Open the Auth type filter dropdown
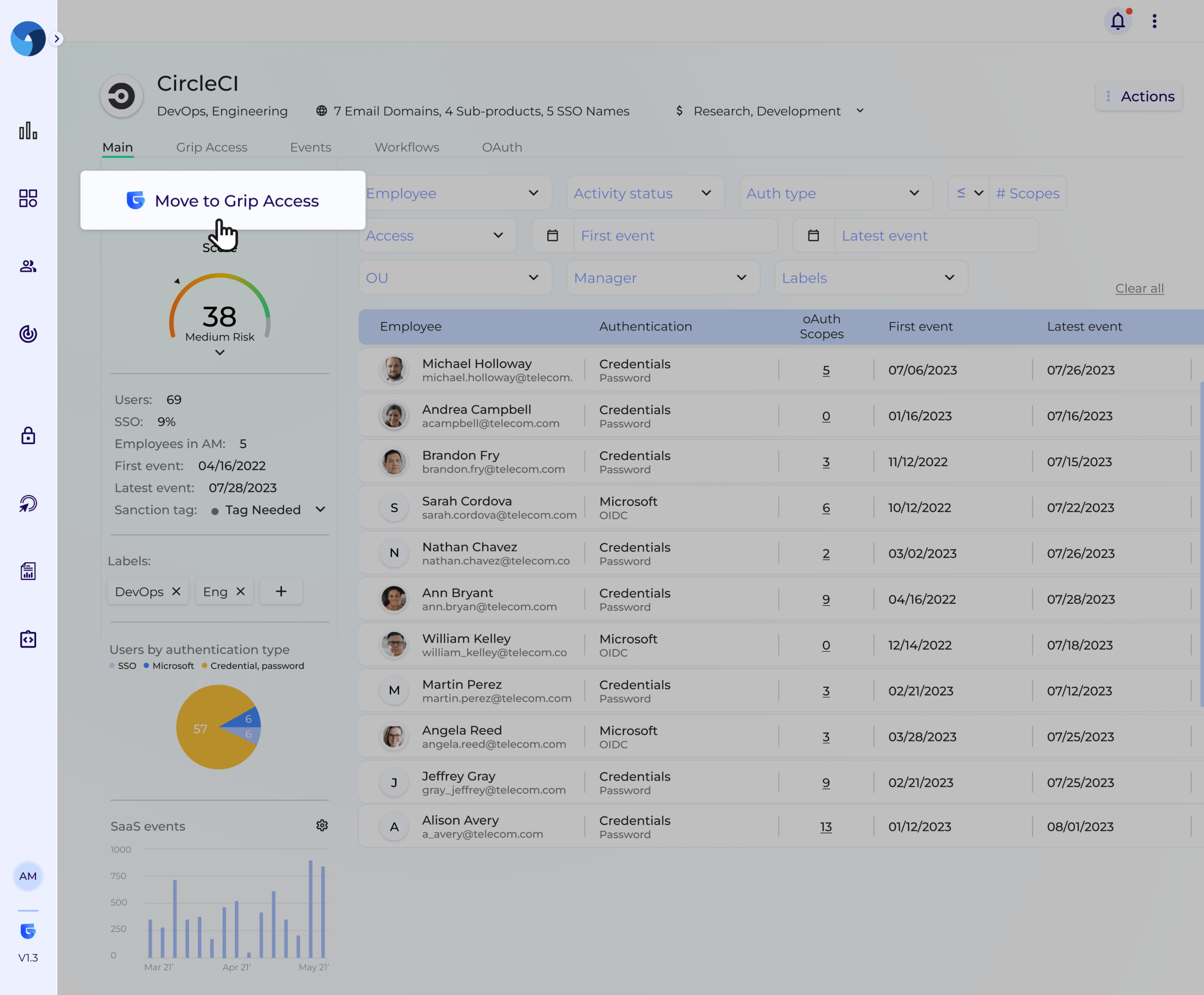1204x995 pixels. tap(835, 193)
